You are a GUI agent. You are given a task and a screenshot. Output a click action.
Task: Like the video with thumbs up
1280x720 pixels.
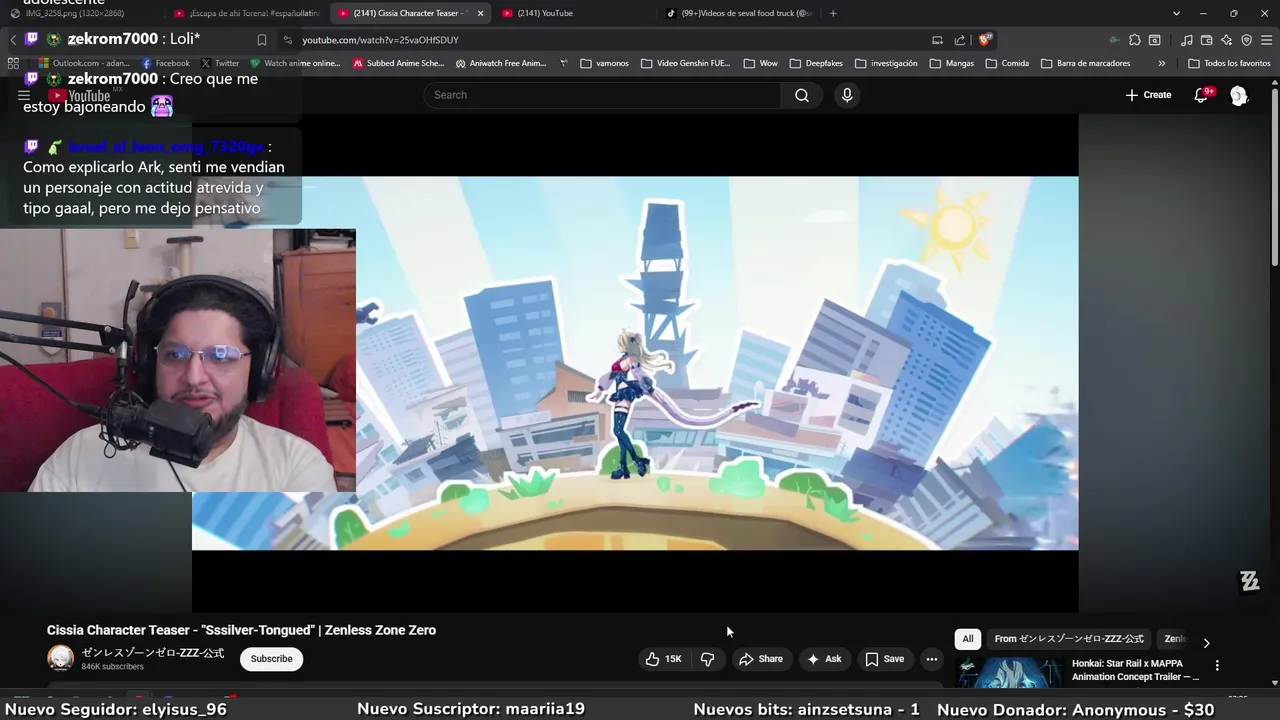pyautogui.click(x=663, y=659)
